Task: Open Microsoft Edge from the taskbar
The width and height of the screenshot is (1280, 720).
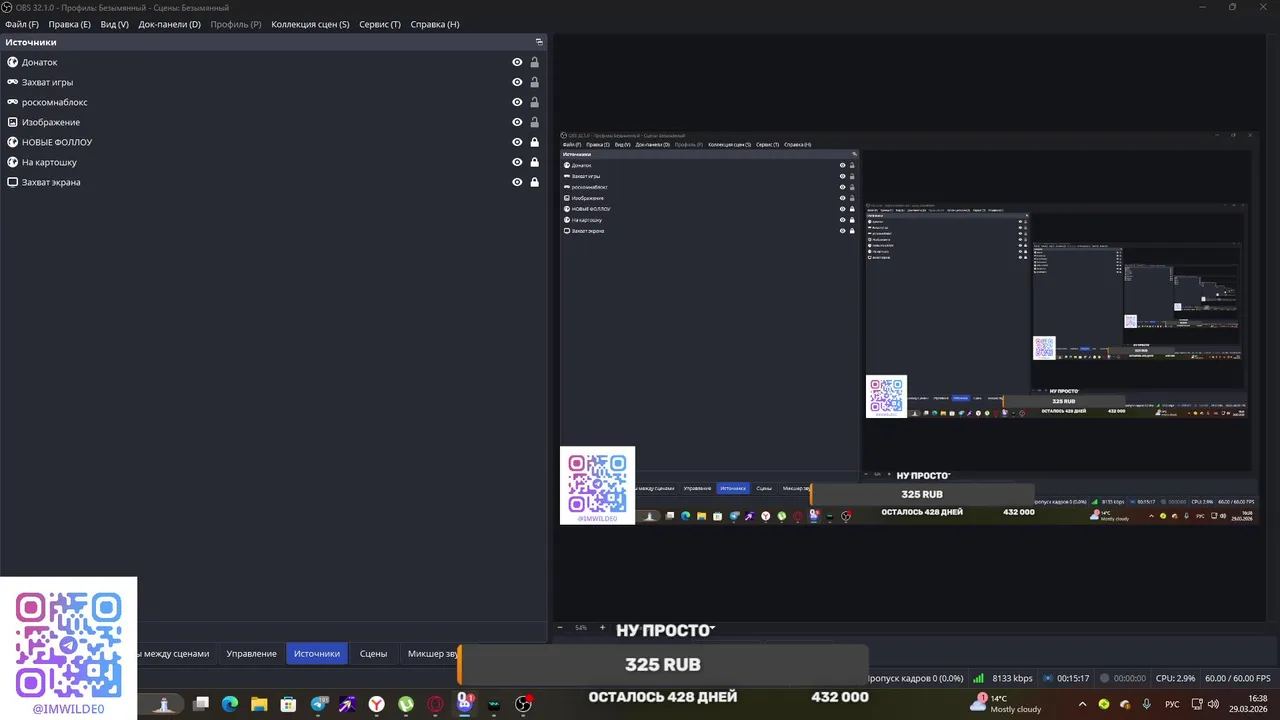Action: point(230,704)
